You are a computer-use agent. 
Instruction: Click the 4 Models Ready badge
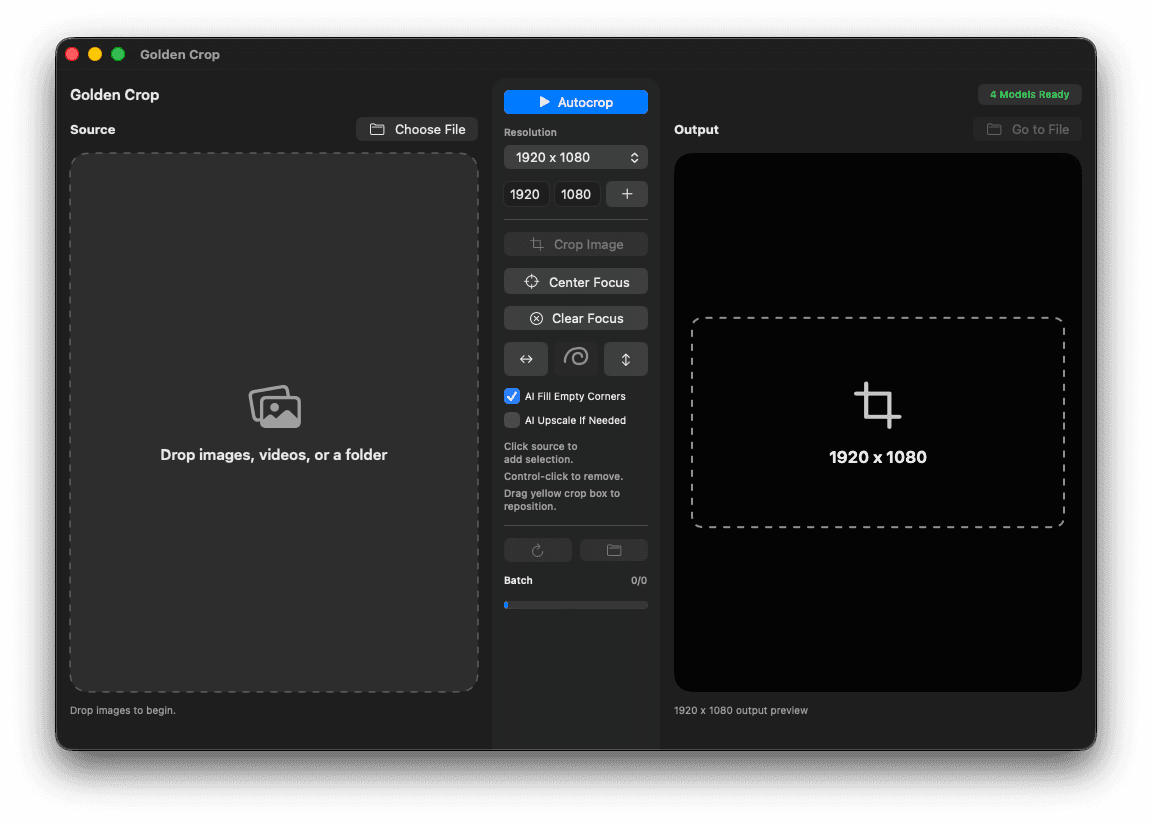coord(1029,95)
